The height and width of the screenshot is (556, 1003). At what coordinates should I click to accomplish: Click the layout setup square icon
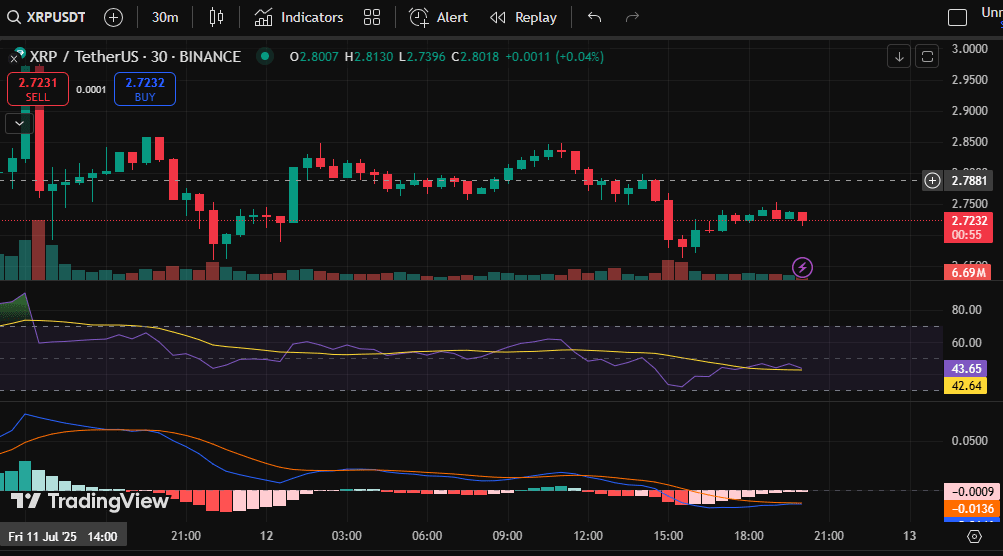pos(958,17)
